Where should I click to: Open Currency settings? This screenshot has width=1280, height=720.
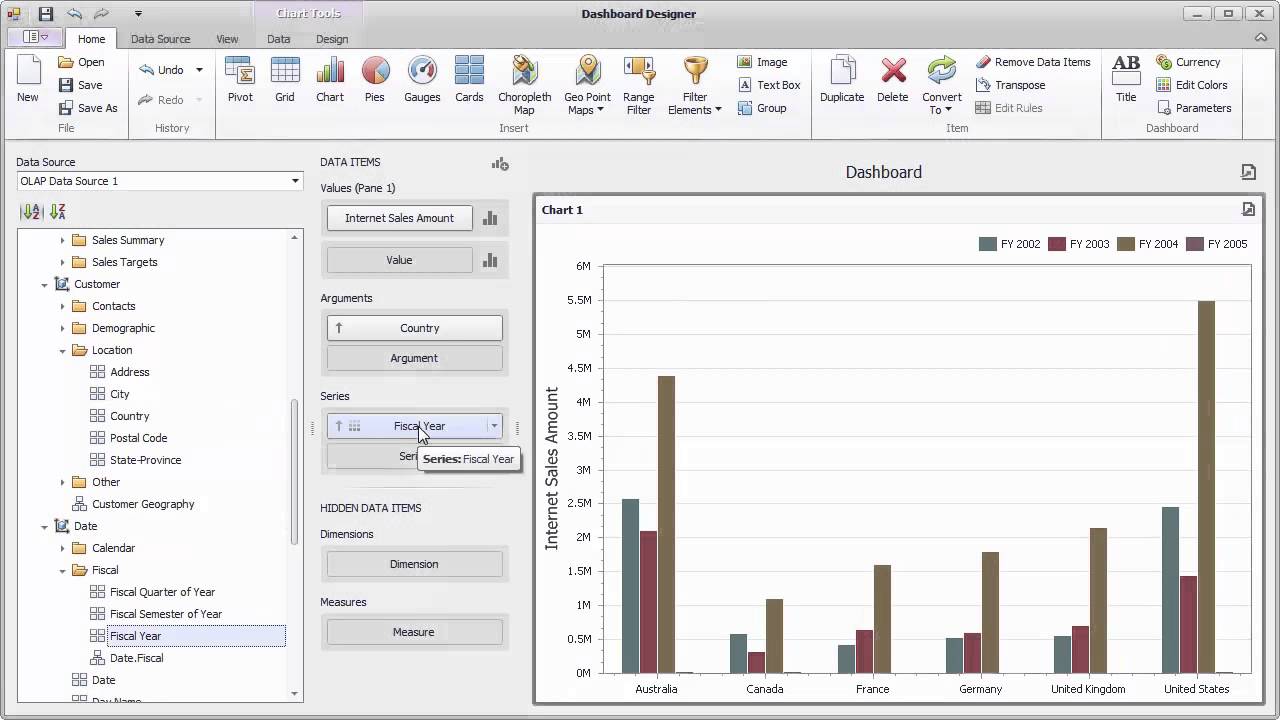pyautogui.click(x=1188, y=62)
